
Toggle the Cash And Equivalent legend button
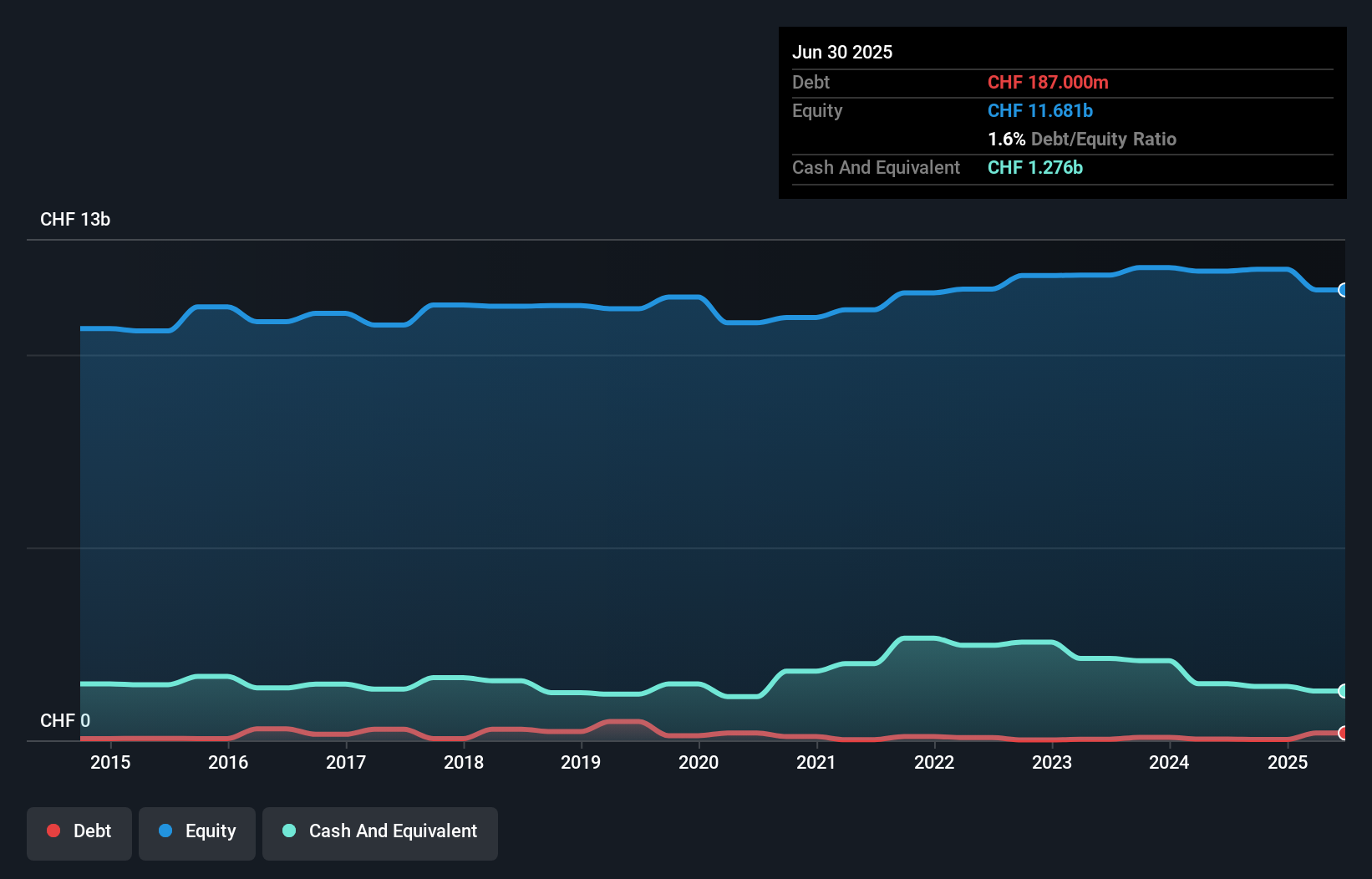click(380, 831)
